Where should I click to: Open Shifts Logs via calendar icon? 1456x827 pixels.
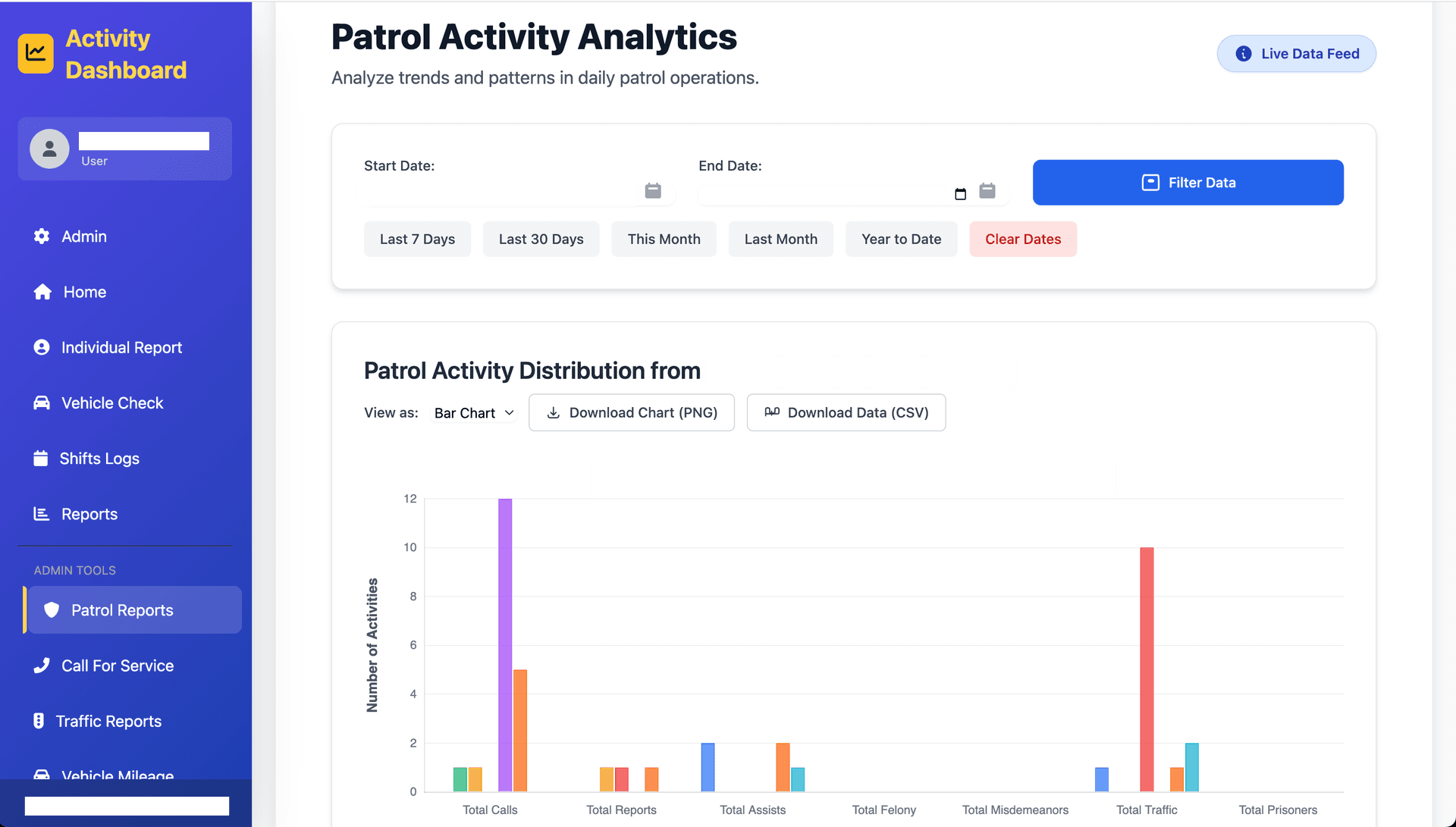42,458
